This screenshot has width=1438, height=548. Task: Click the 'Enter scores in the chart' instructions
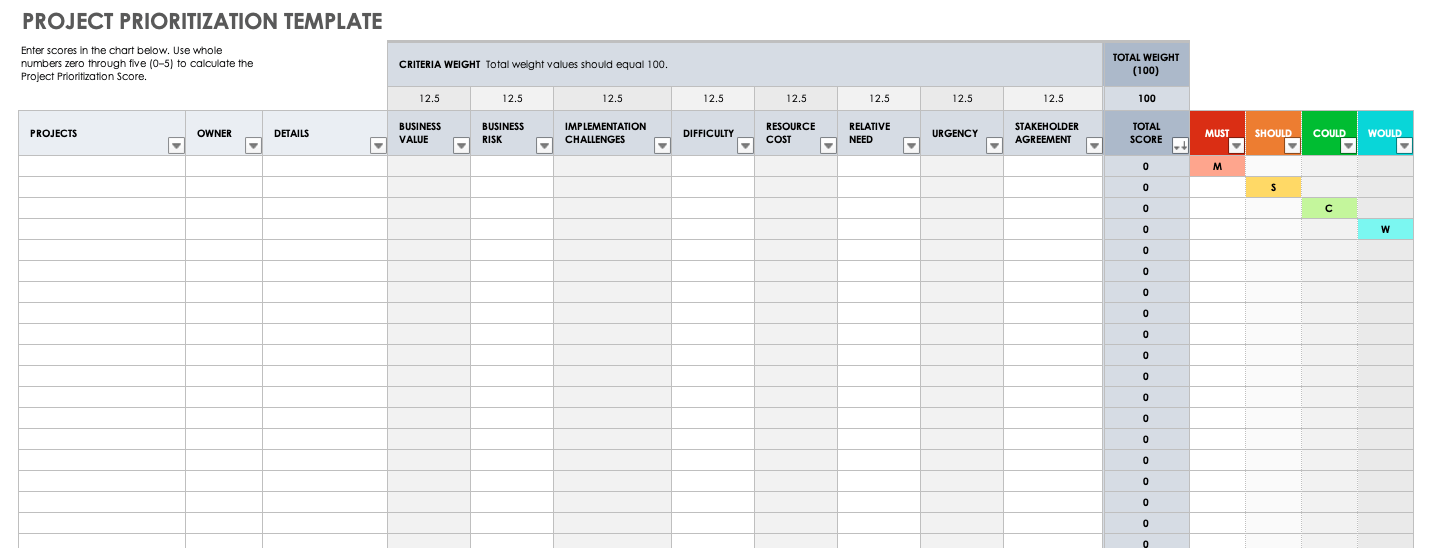coord(137,63)
